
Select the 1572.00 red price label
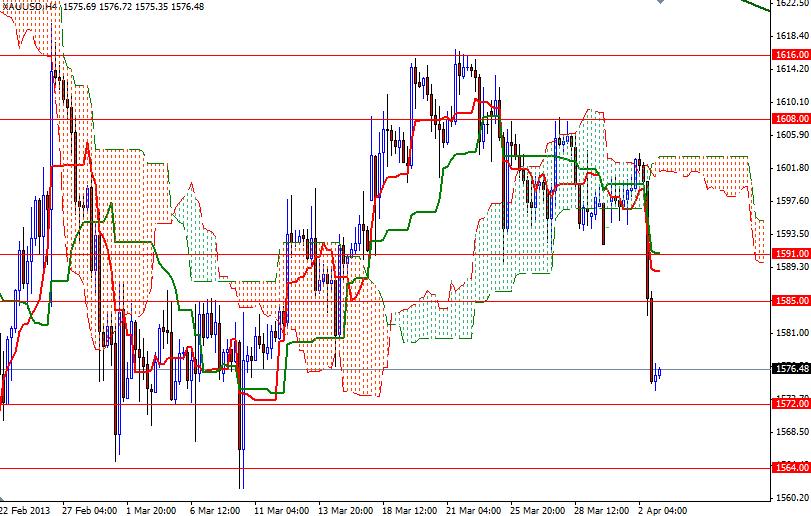(790, 404)
